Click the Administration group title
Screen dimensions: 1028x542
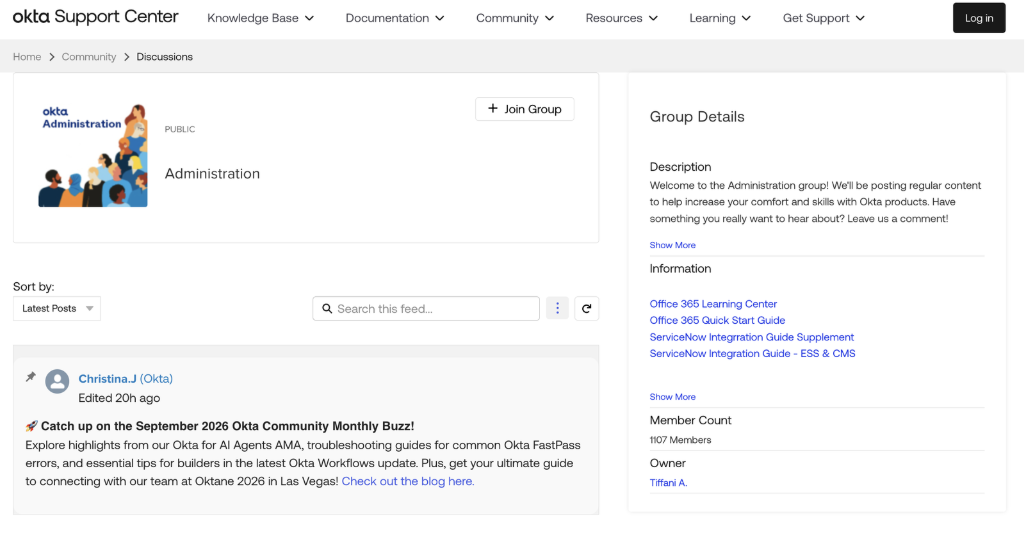click(x=212, y=174)
